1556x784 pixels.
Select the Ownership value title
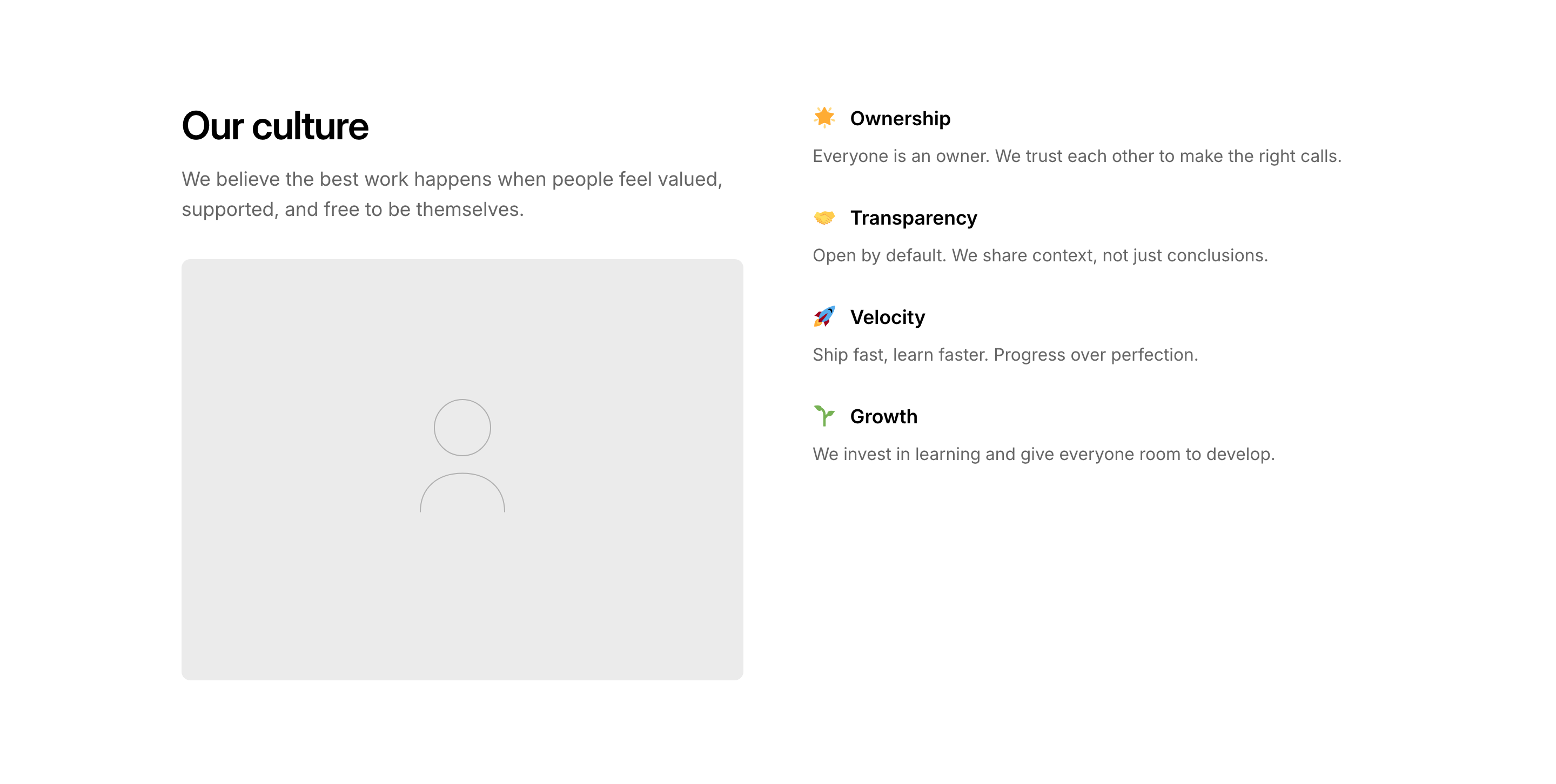[x=900, y=118]
